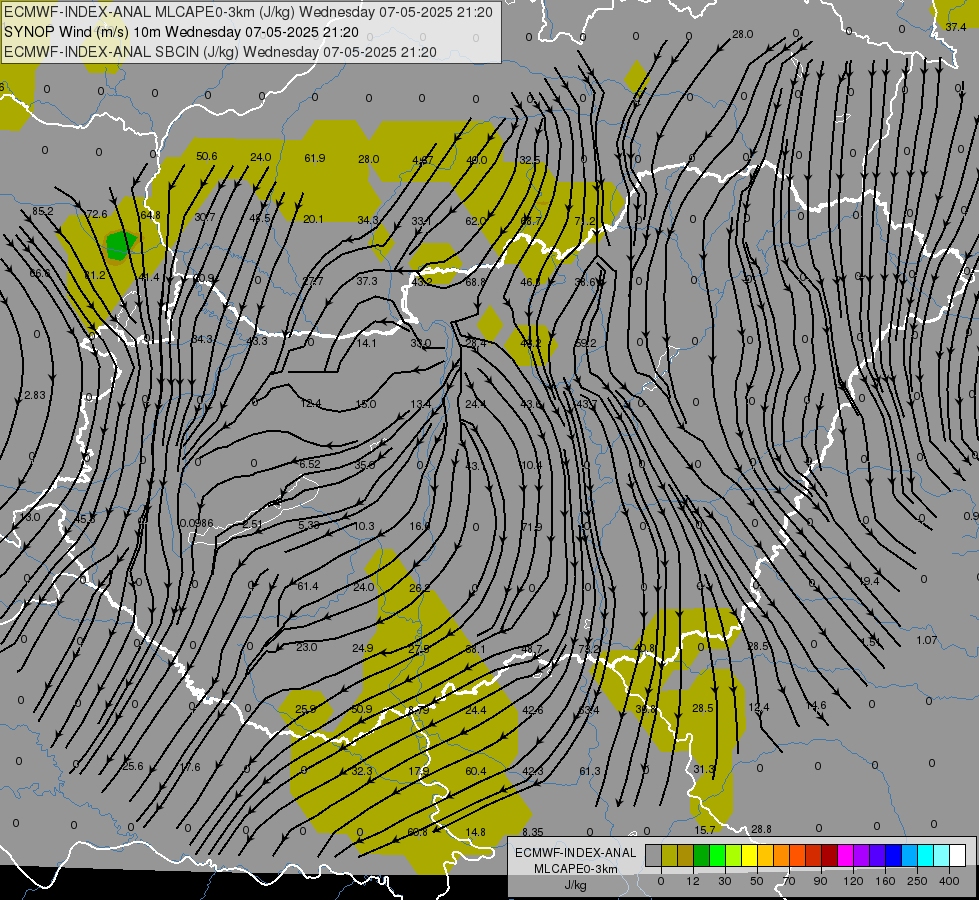This screenshot has height=900, width=979.
Task: Click the map value 26.2
Action: point(420,588)
